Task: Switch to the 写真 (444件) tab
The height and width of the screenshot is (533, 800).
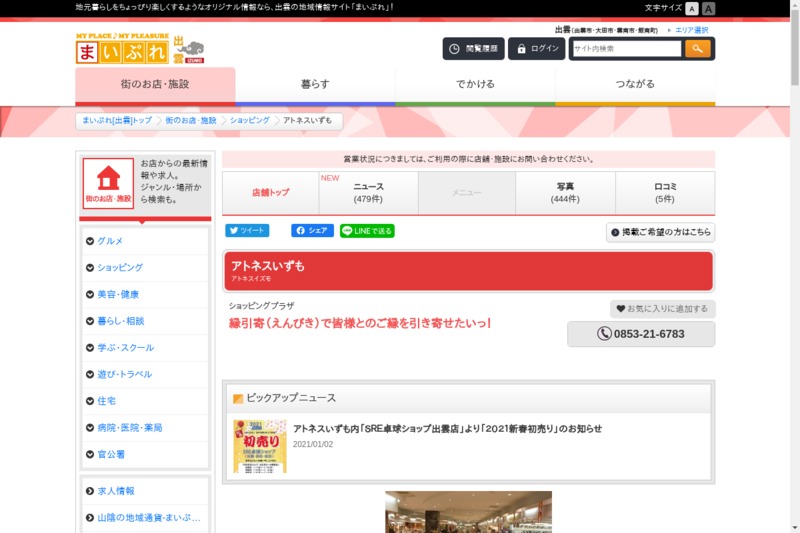Action: (565, 193)
